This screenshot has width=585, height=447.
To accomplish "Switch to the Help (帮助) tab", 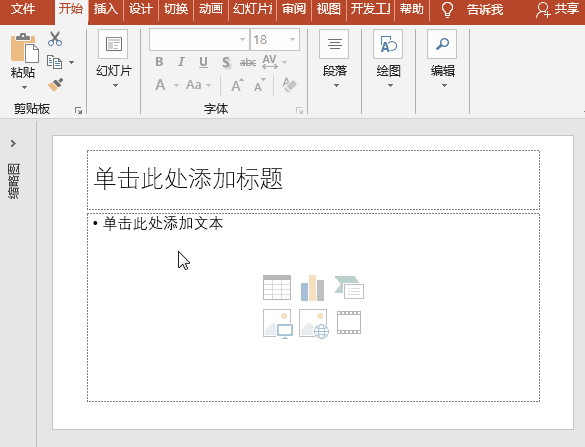I will point(412,9).
